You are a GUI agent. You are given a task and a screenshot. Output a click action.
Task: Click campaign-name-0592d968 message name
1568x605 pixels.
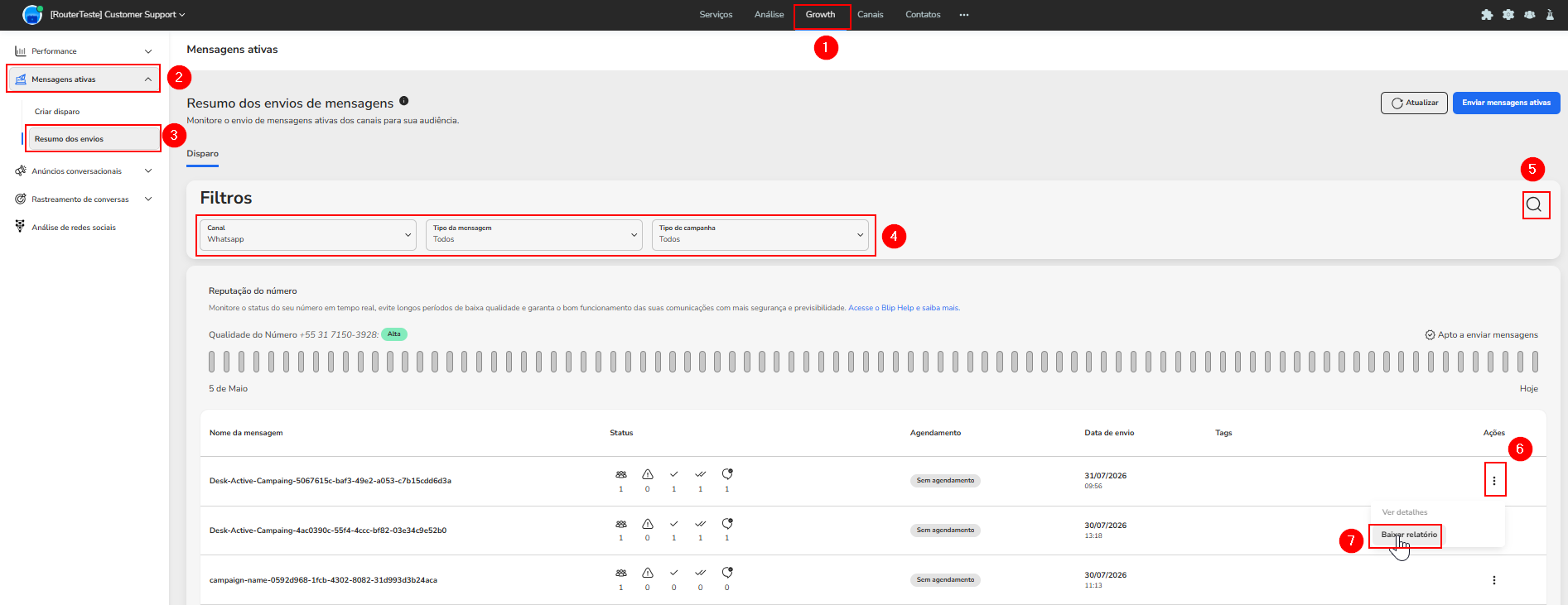click(x=323, y=580)
